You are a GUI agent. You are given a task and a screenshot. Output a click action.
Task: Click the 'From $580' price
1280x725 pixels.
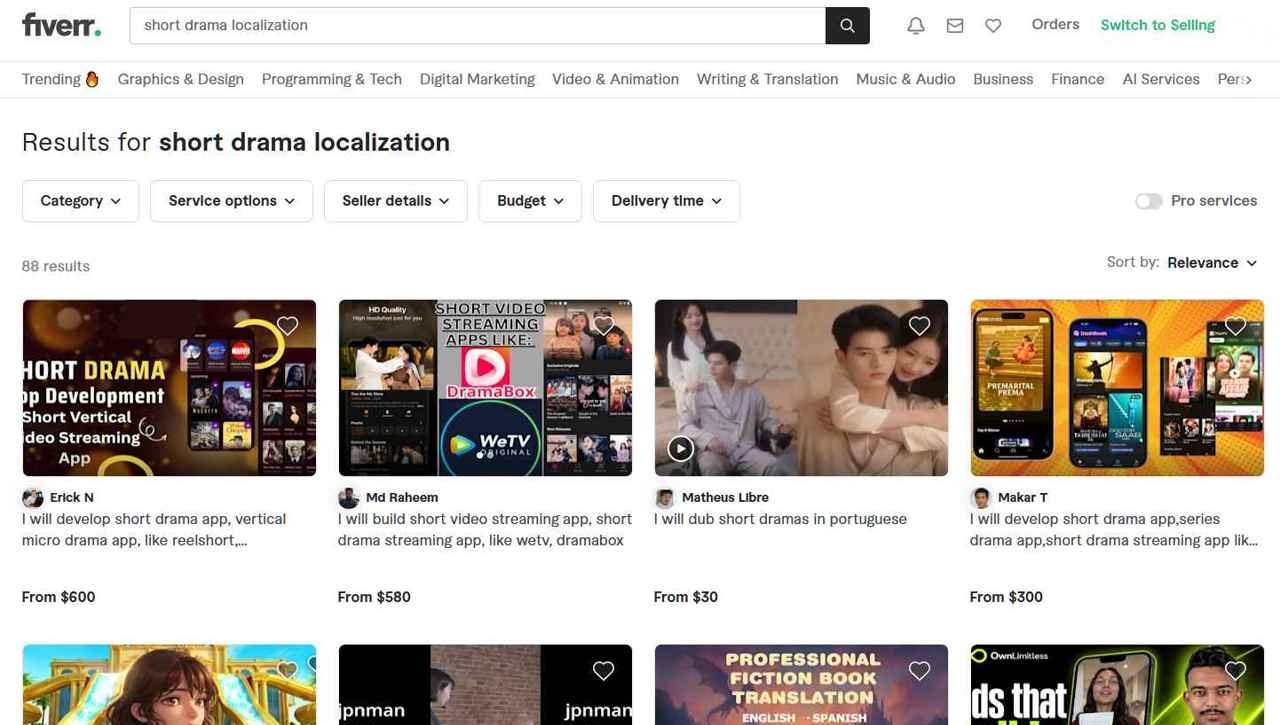[x=374, y=597]
